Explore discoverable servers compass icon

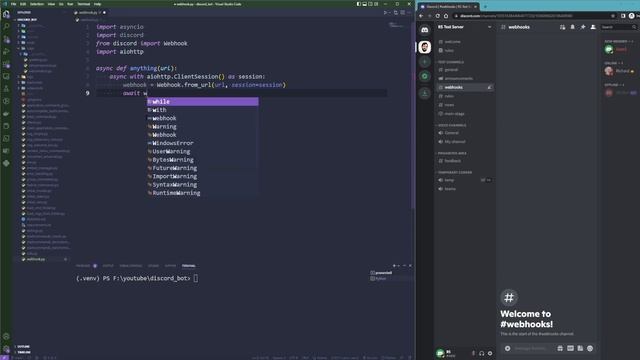click(424, 76)
